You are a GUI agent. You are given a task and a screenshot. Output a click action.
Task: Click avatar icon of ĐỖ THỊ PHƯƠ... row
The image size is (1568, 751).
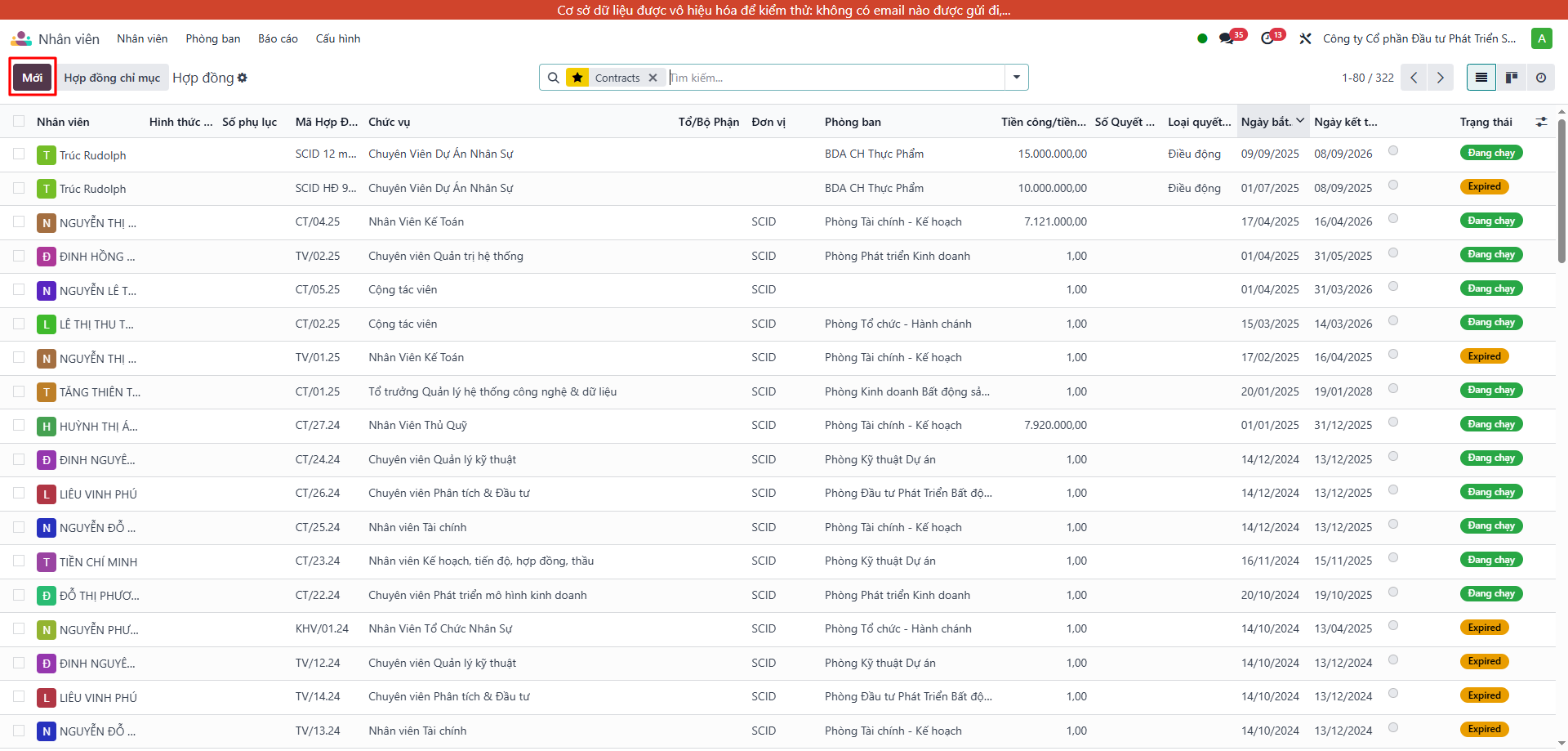(47, 596)
